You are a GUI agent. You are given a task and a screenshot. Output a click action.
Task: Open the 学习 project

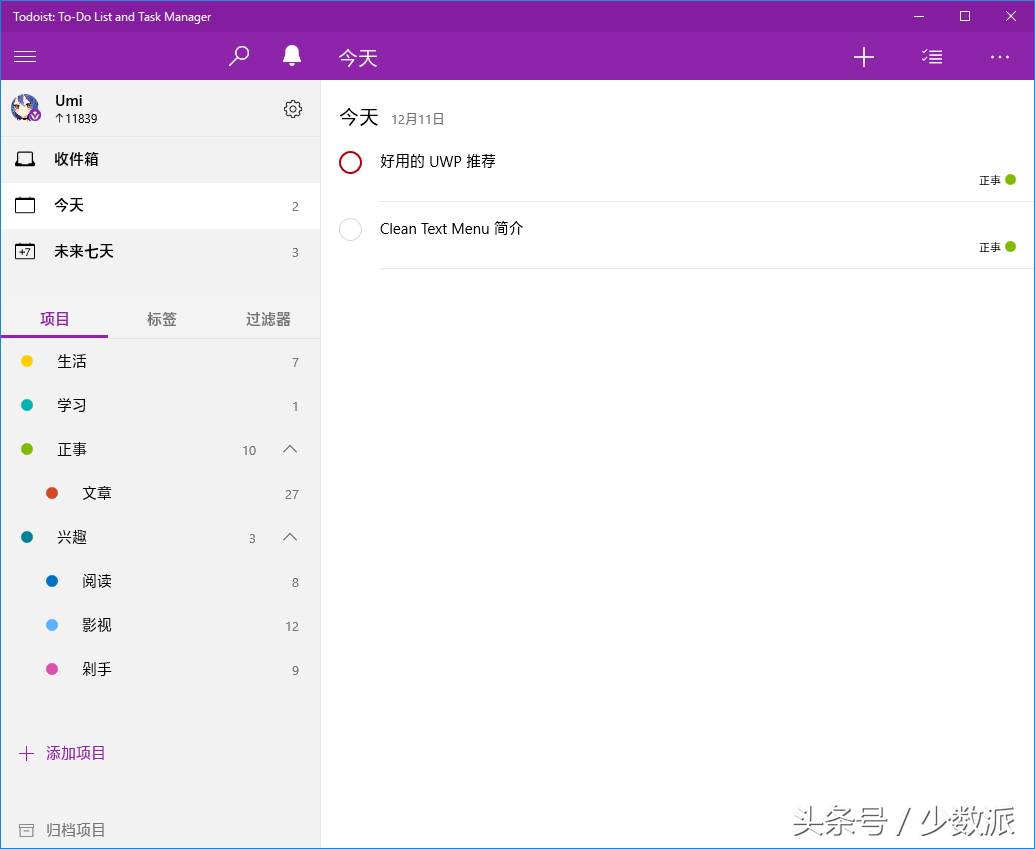tap(160, 405)
